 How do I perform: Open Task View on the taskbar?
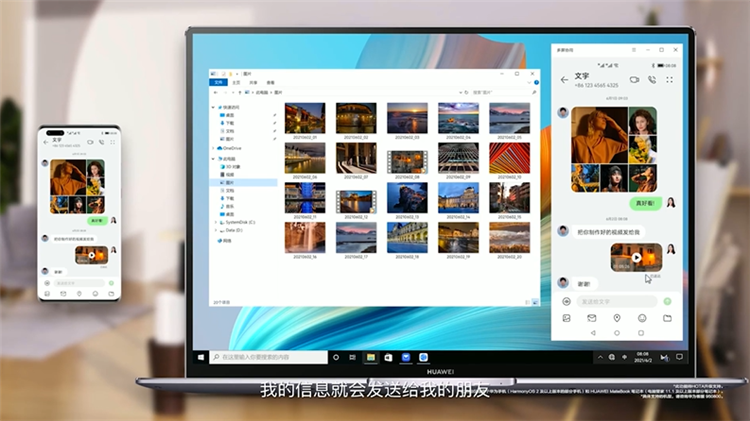click(x=353, y=357)
